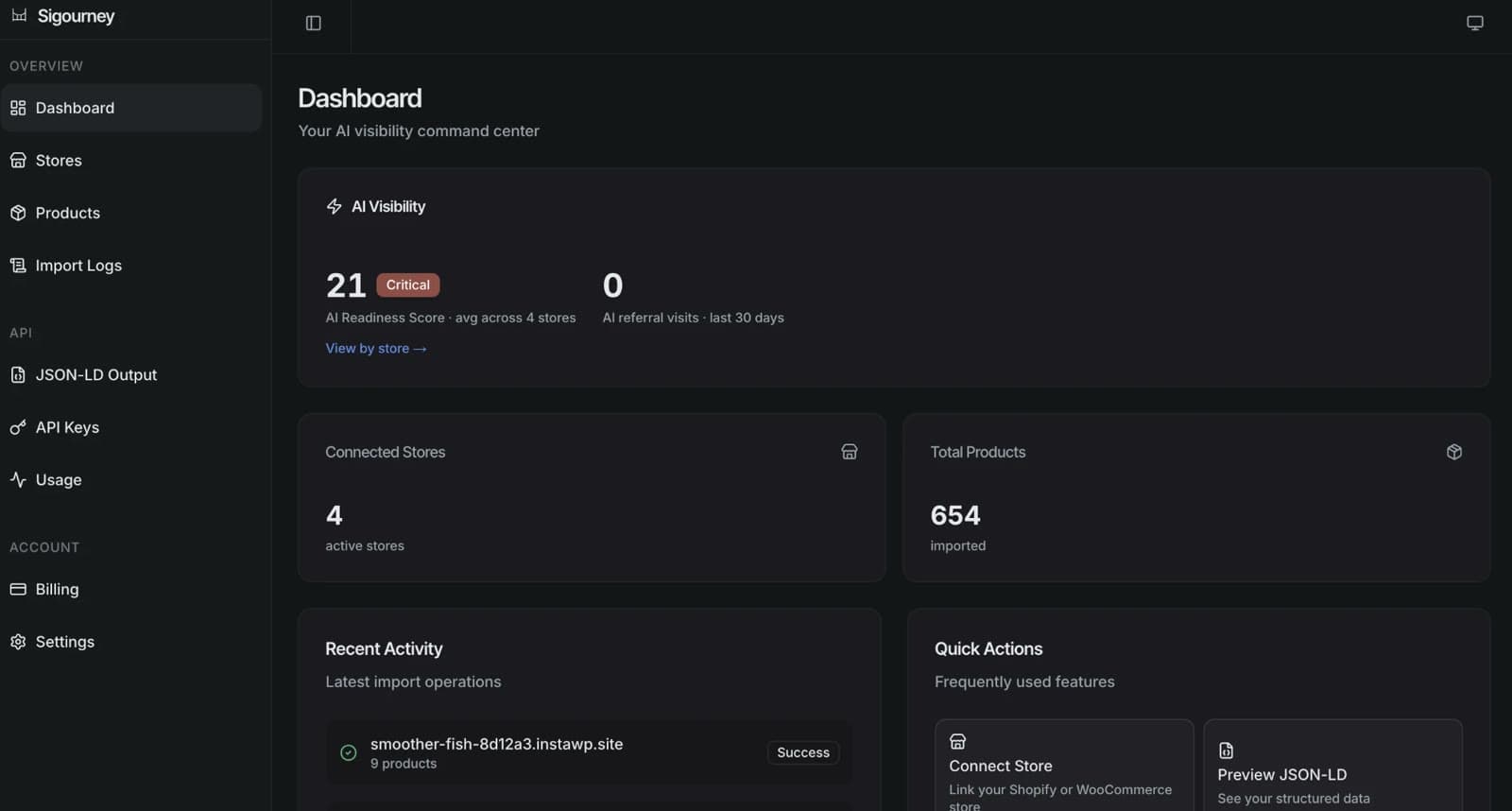Open the Stores page
The image size is (1512, 811).
131,161
